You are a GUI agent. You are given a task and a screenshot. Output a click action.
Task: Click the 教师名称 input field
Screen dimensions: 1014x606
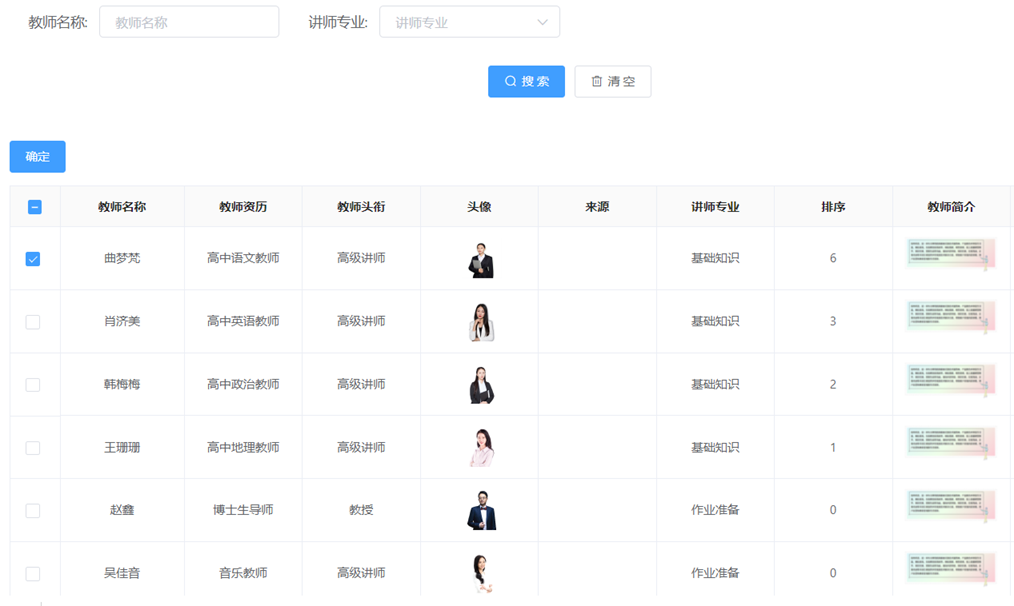[188, 21]
